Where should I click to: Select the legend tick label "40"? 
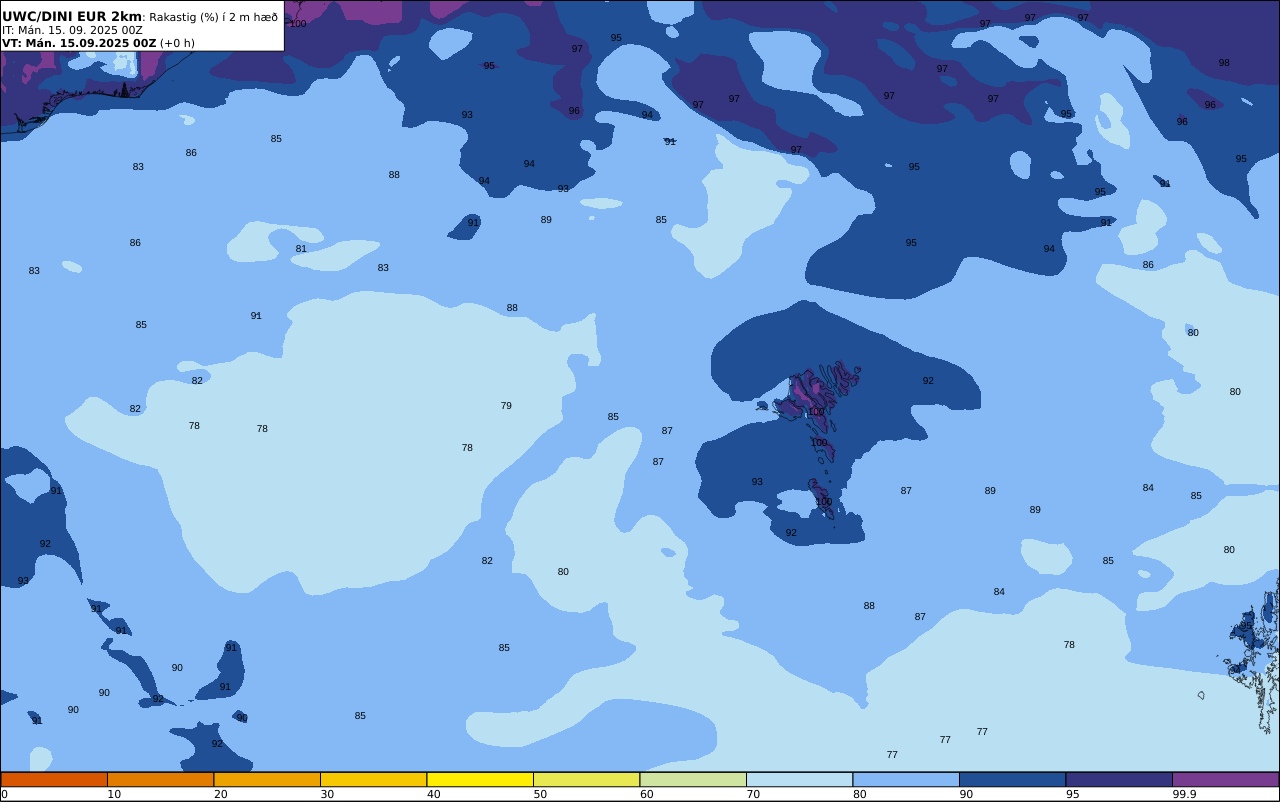(433, 794)
